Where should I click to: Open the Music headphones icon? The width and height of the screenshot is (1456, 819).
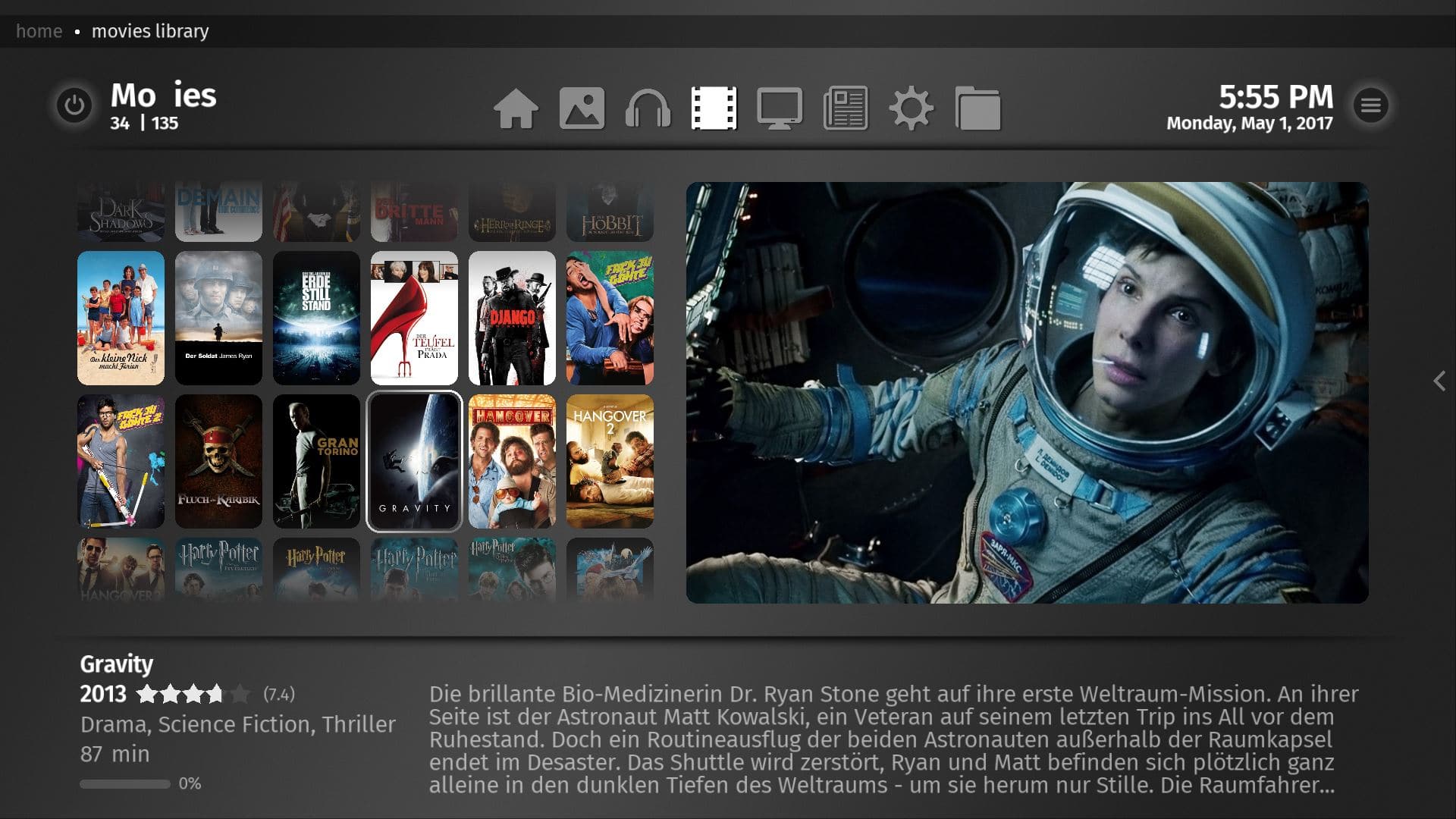point(648,108)
